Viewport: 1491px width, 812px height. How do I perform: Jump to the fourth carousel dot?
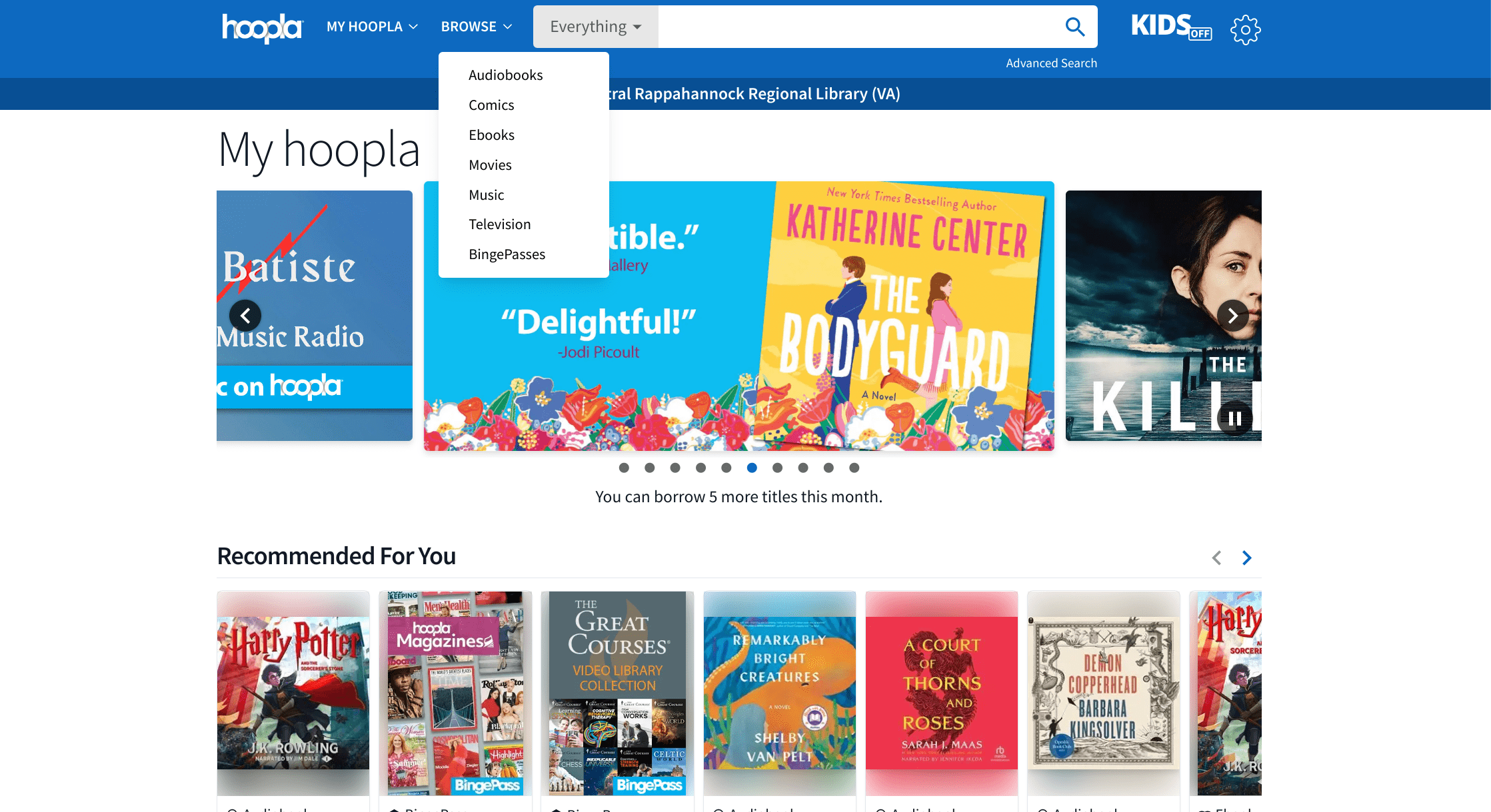pos(701,468)
